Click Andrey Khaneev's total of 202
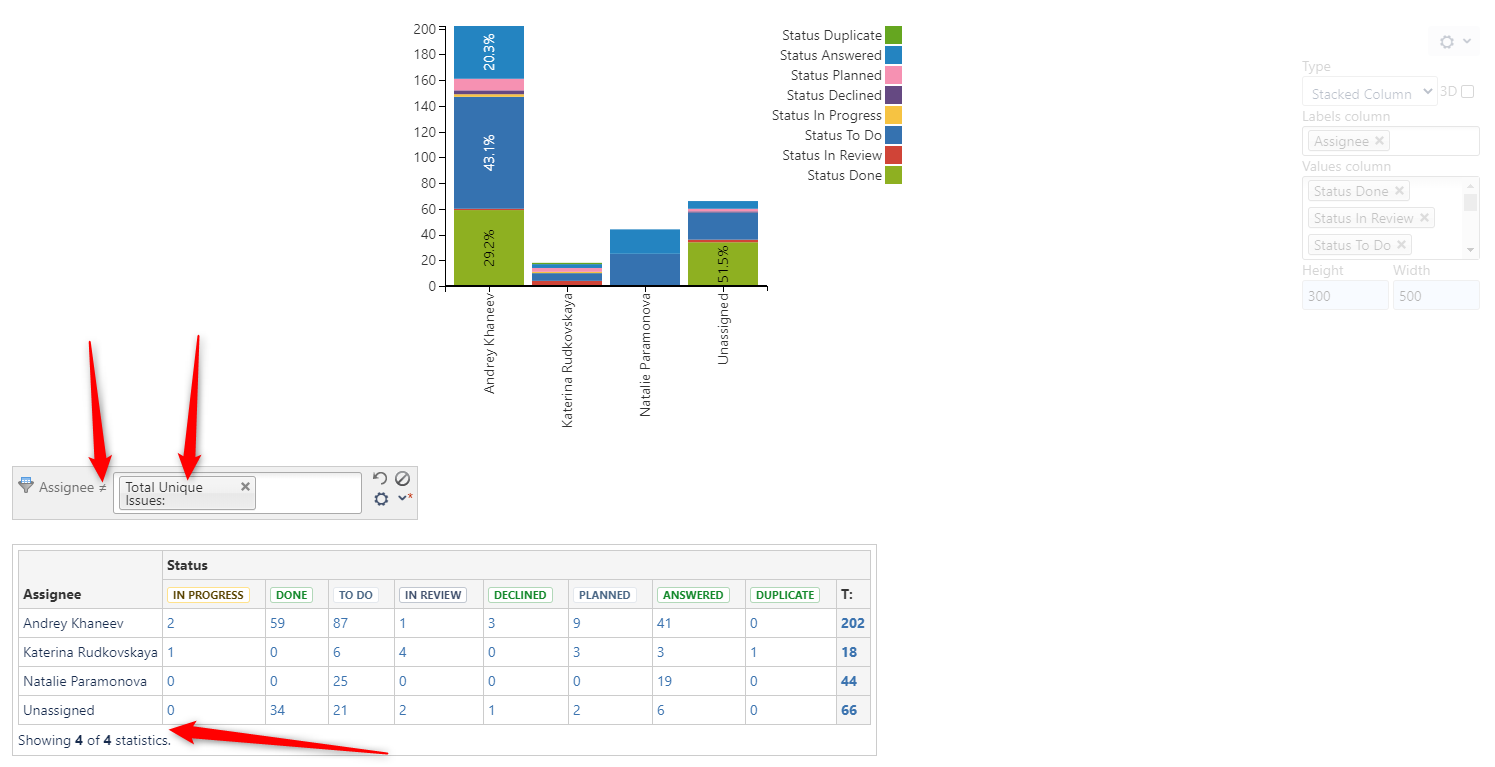This screenshot has width=1495, height=767. [851, 623]
